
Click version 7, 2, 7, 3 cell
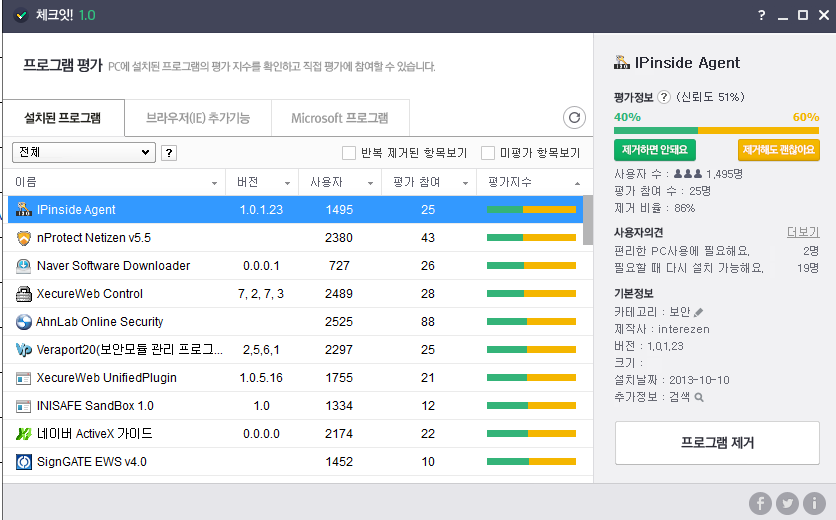pos(261,294)
